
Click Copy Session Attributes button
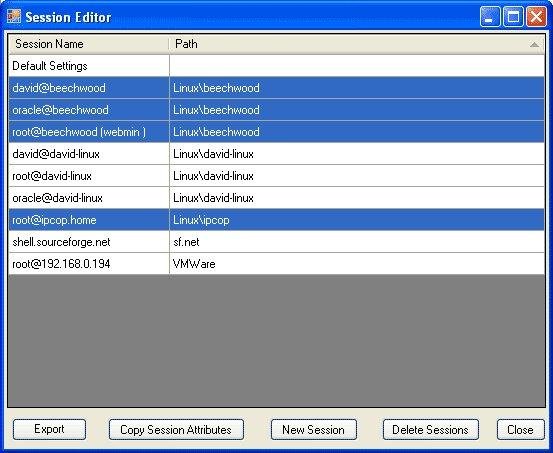tap(176, 429)
